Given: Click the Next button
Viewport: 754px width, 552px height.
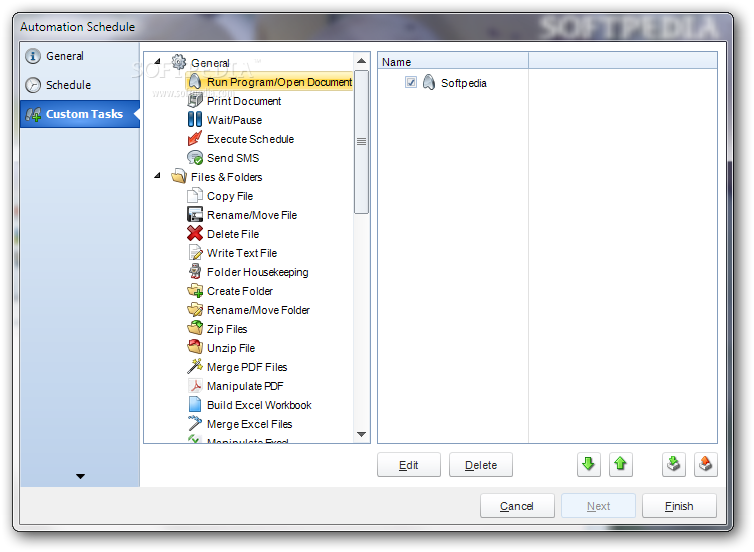Looking at the screenshot, I should click(x=598, y=506).
